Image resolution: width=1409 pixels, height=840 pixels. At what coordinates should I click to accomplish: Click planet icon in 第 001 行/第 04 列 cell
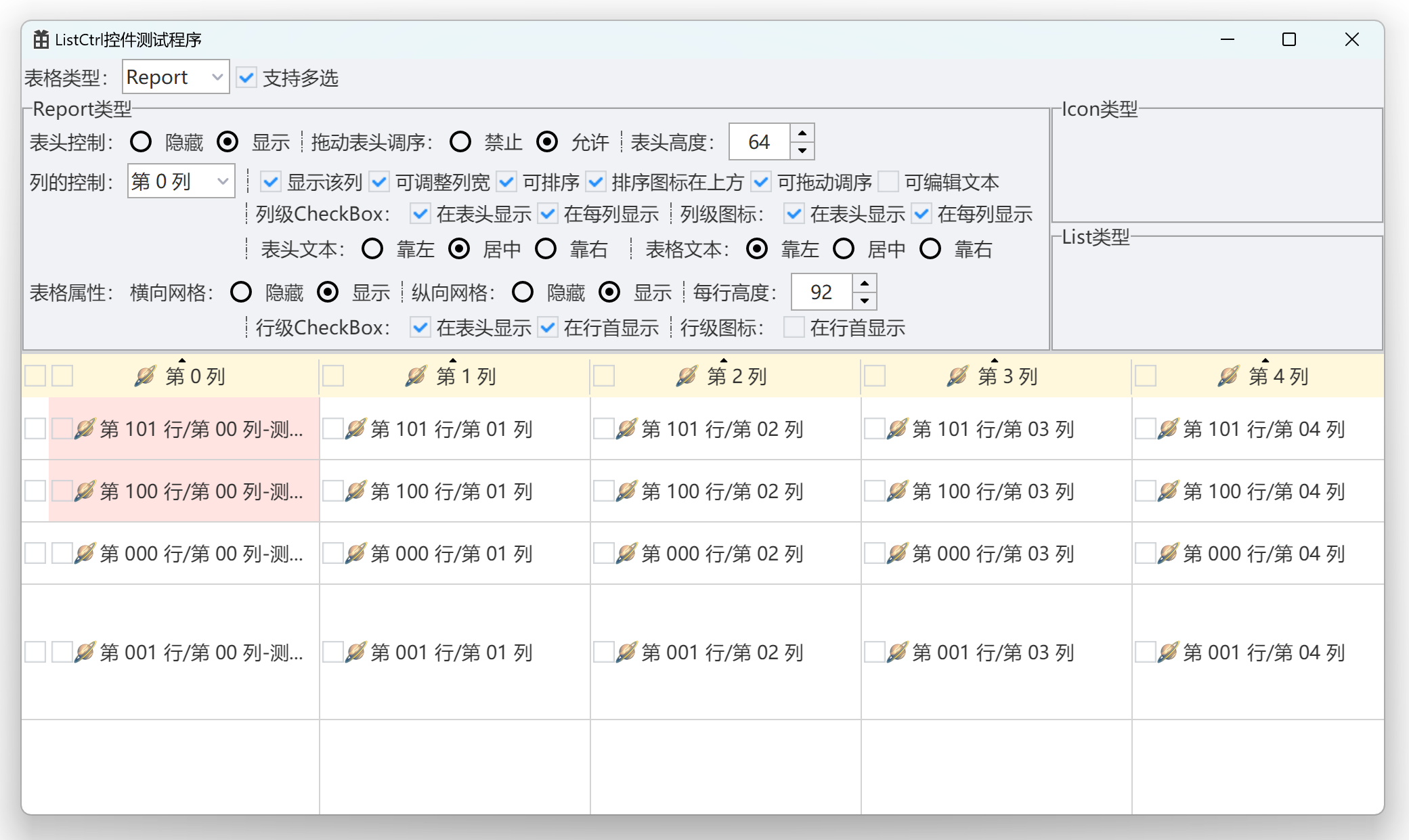[1168, 653]
